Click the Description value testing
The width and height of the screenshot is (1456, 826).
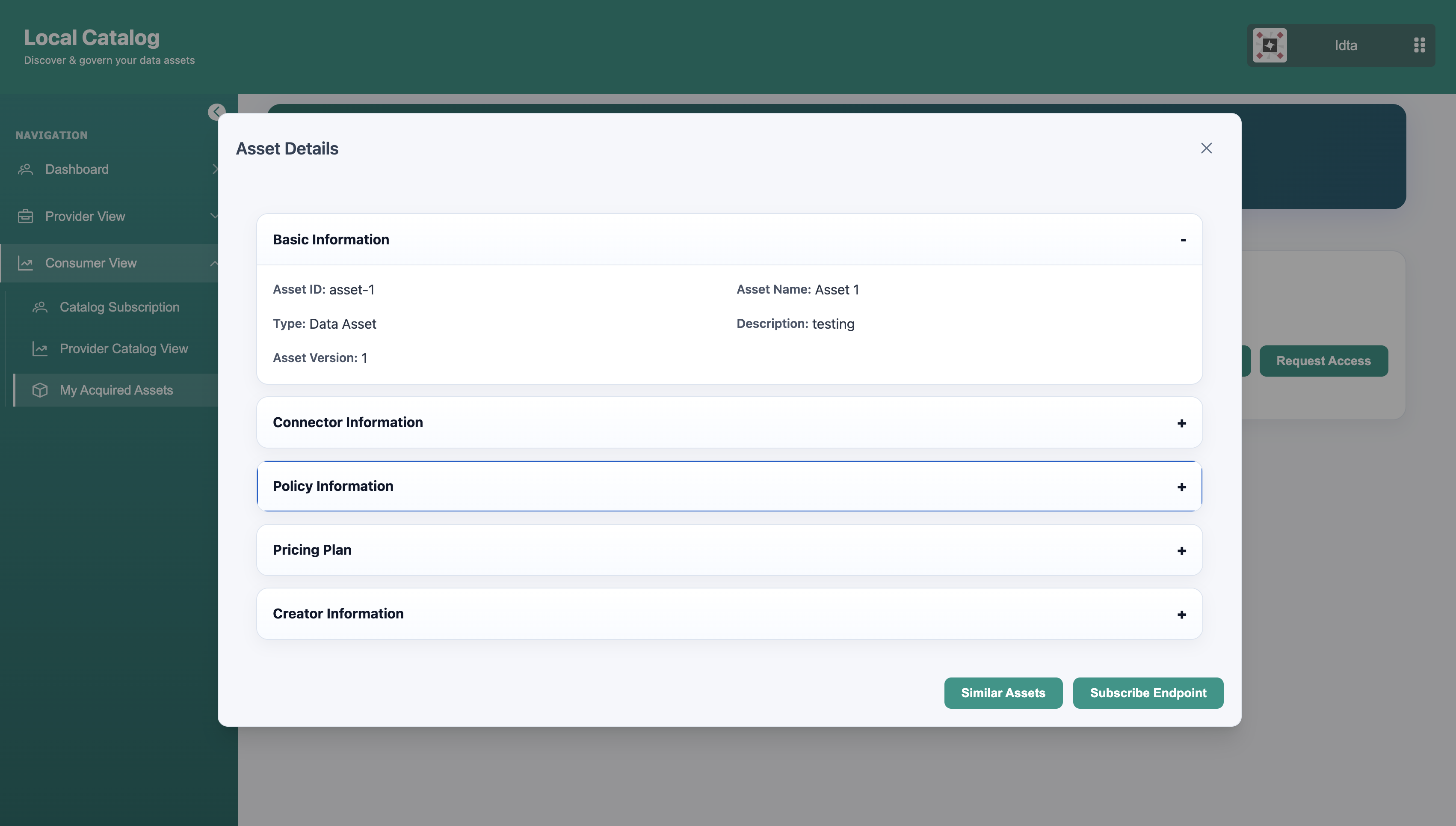833,324
